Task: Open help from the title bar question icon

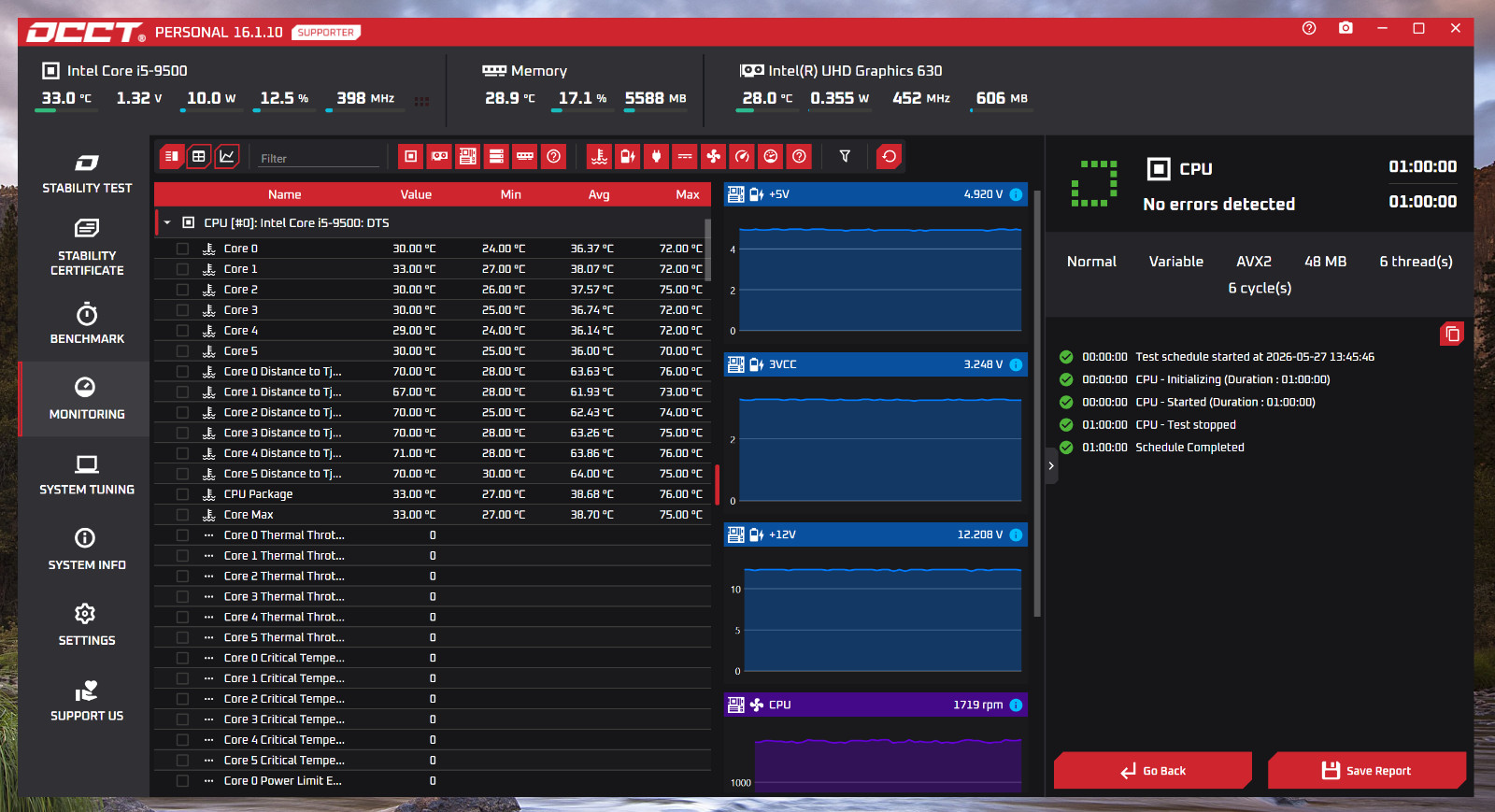Action: pyautogui.click(x=1309, y=29)
